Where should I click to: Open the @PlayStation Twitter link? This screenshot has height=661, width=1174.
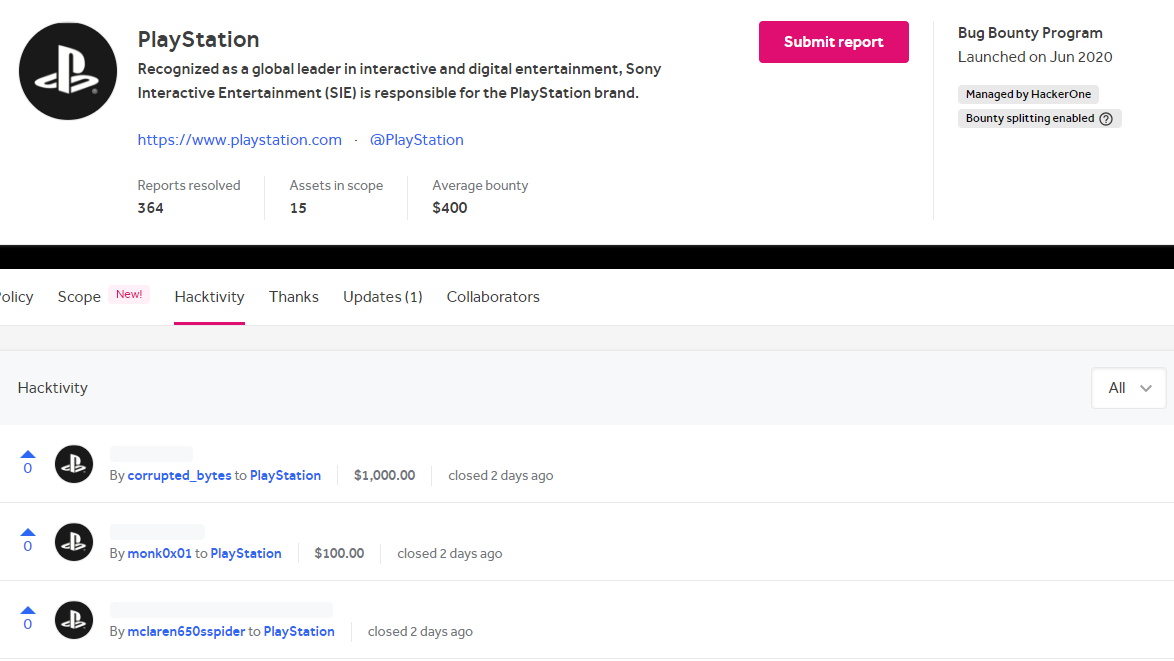416,140
